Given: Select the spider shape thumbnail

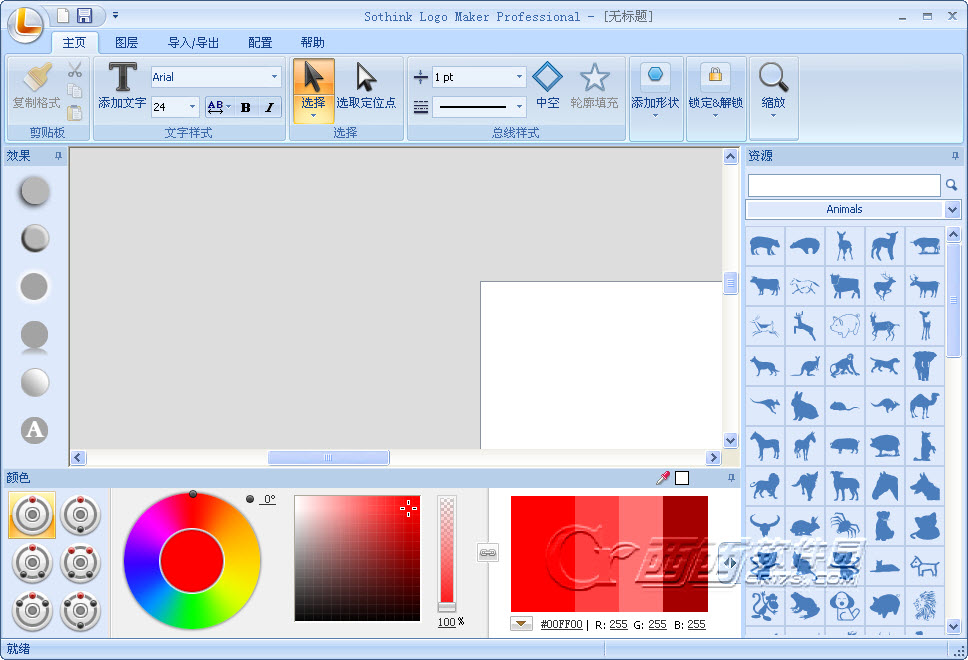Looking at the screenshot, I should click(x=845, y=525).
